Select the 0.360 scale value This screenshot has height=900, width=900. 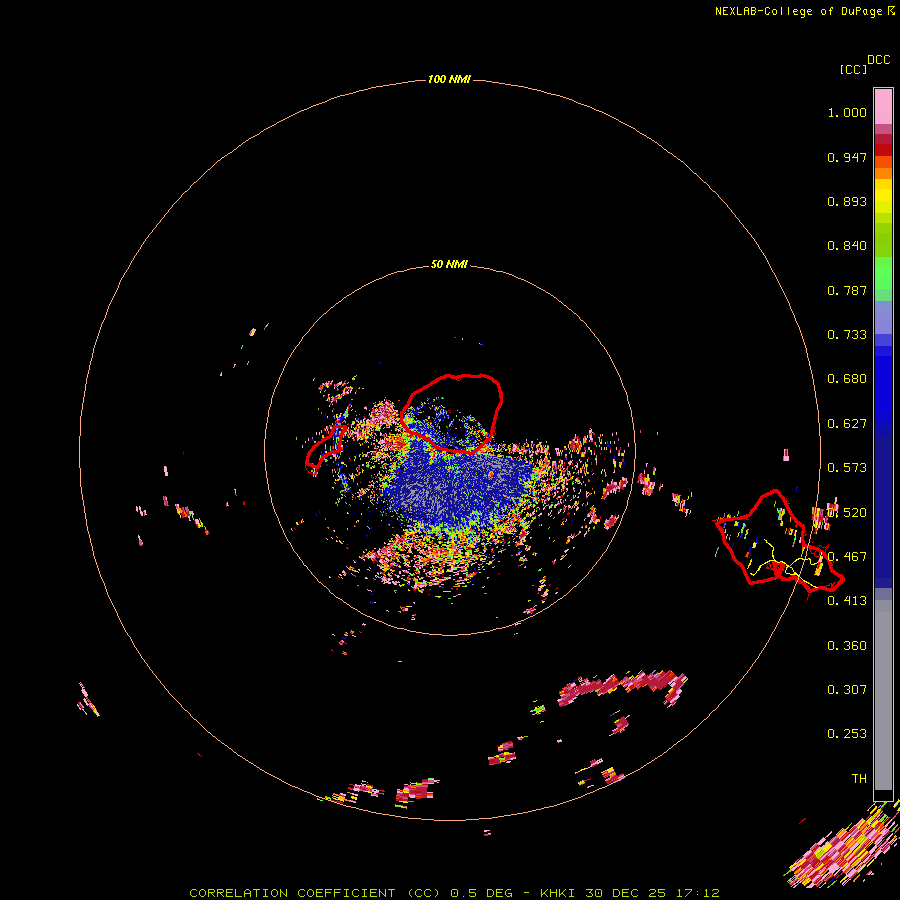coord(847,646)
